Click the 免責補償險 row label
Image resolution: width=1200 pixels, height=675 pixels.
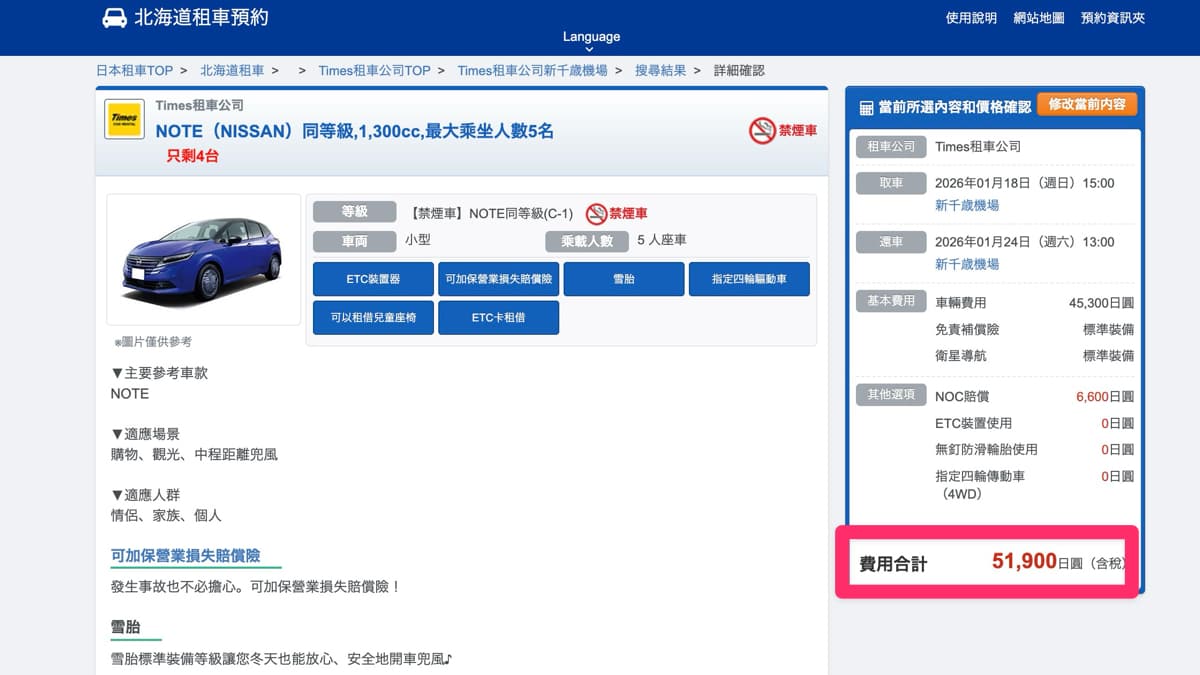967,329
